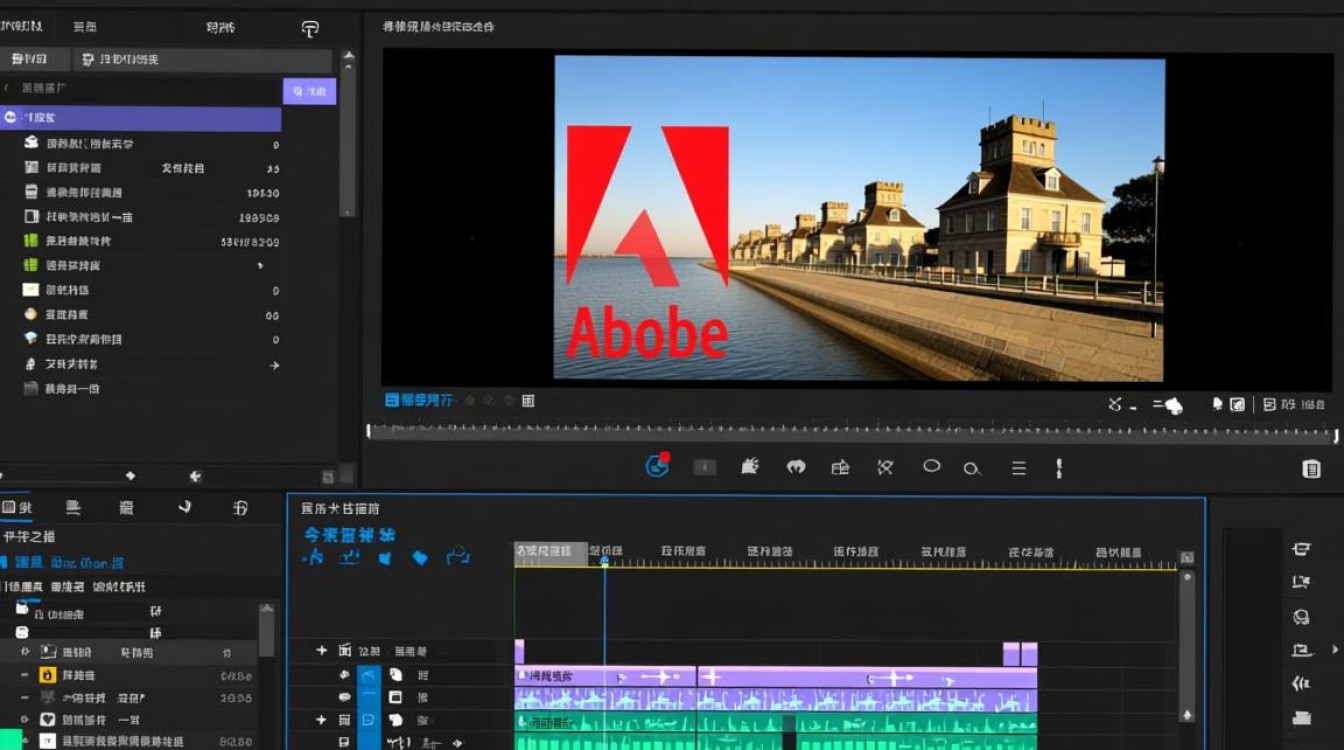Click the plus sign on the upper teal track header
Viewport: 1344px width, 750px height.
(321, 720)
